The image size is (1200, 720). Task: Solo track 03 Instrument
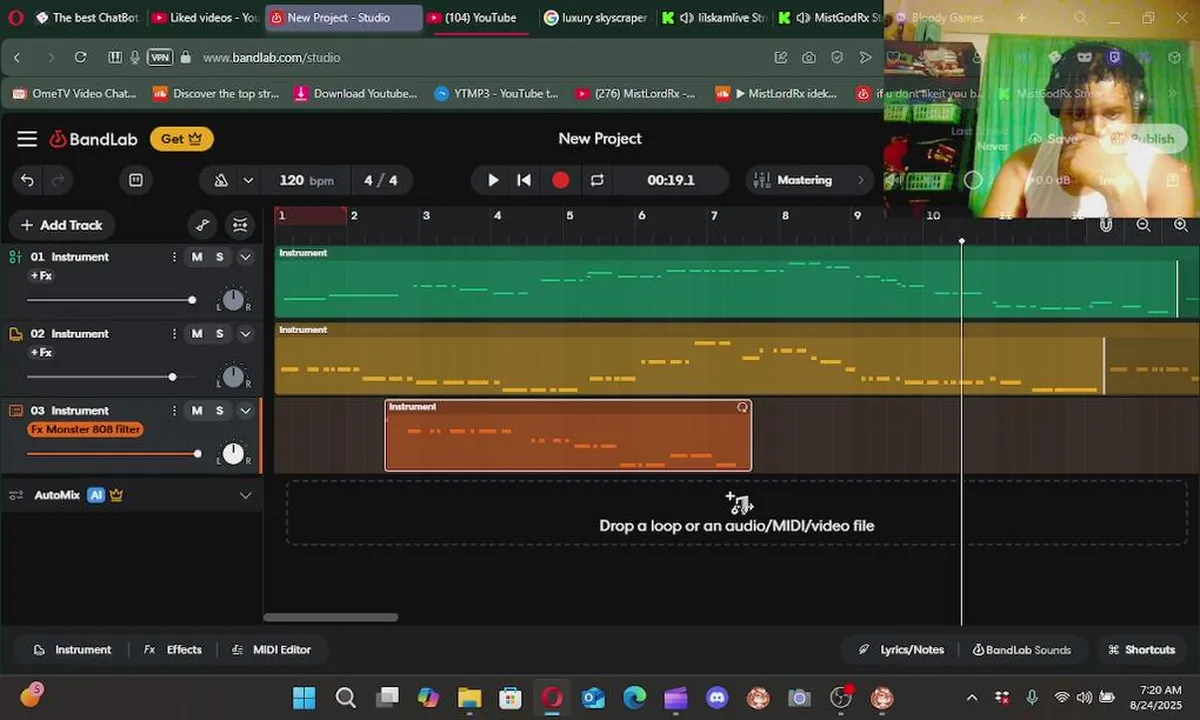click(220, 411)
